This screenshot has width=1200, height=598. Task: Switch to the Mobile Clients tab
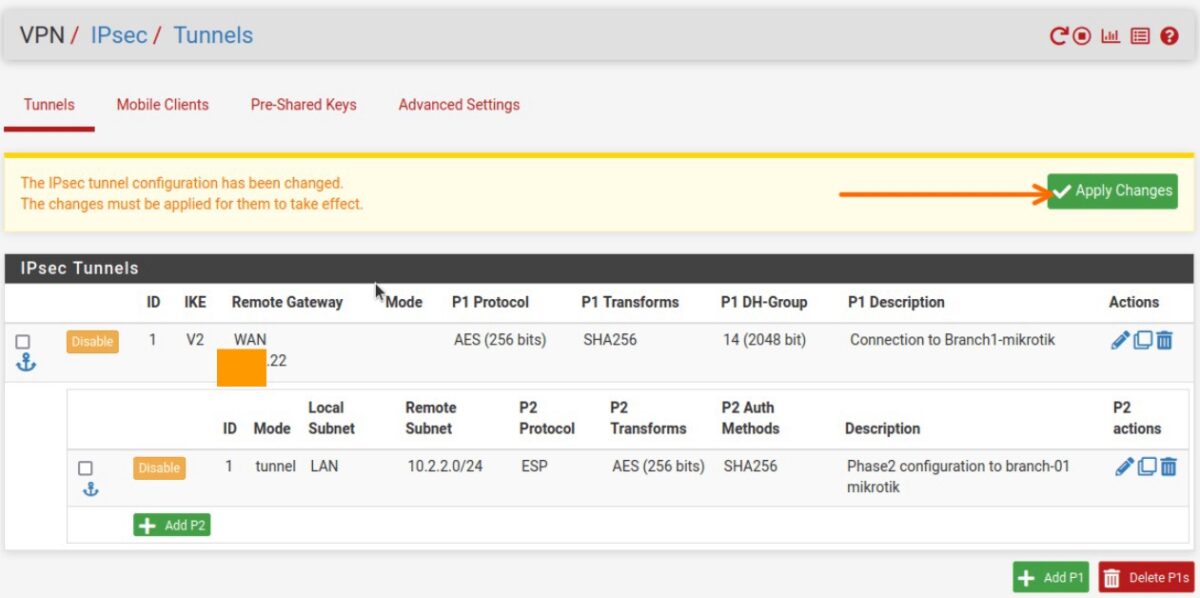point(162,104)
